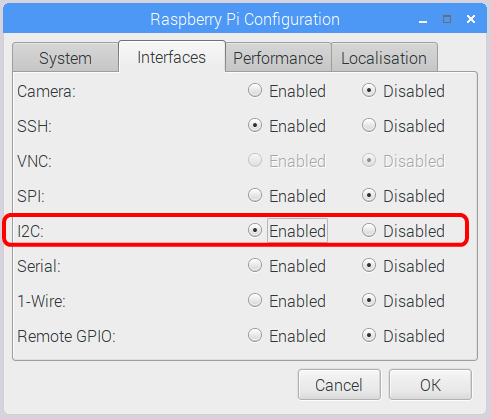Choose Disabled for 1-Wire

coord(369,300)
